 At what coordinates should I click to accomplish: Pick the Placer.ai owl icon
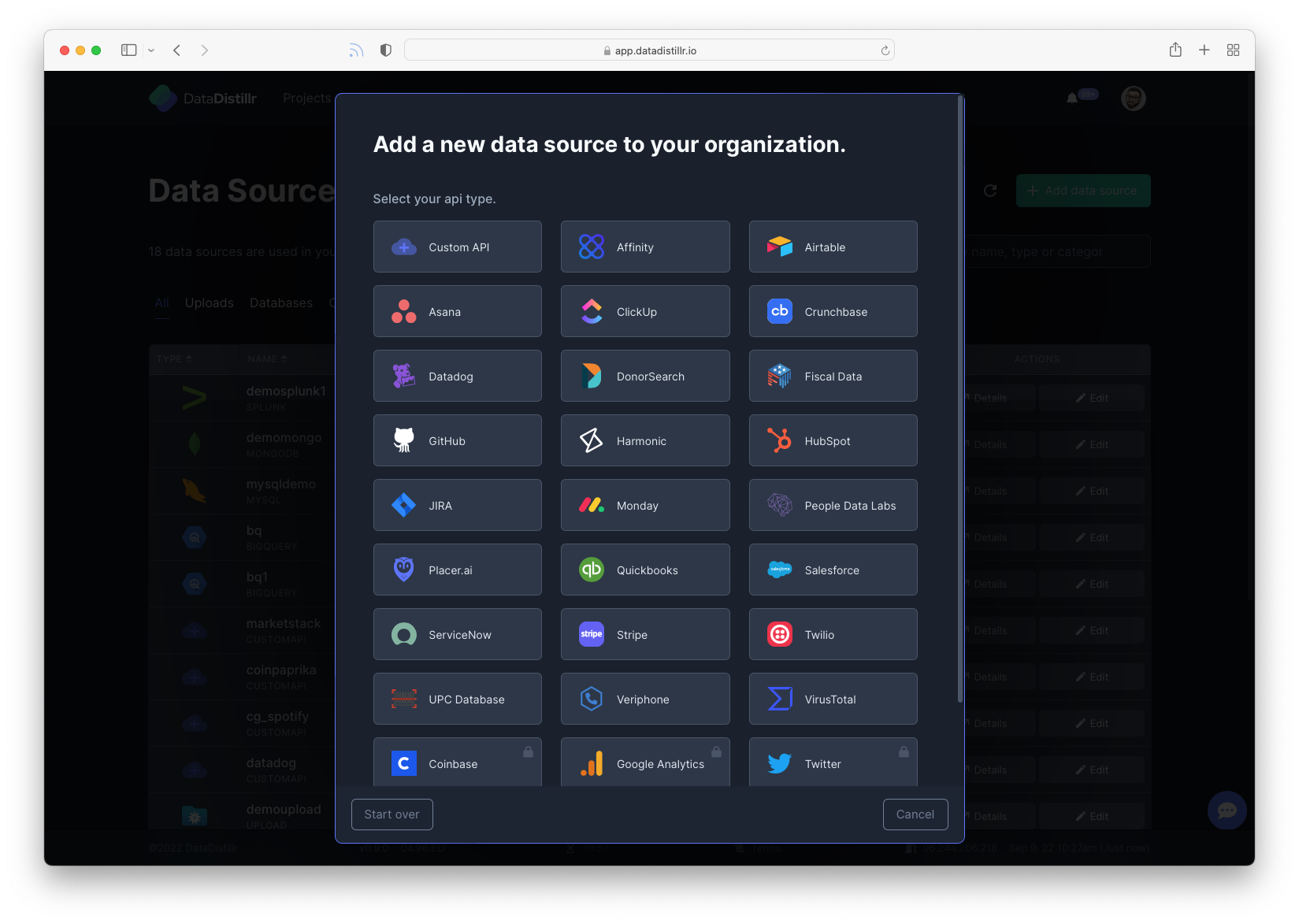(404, 570)
